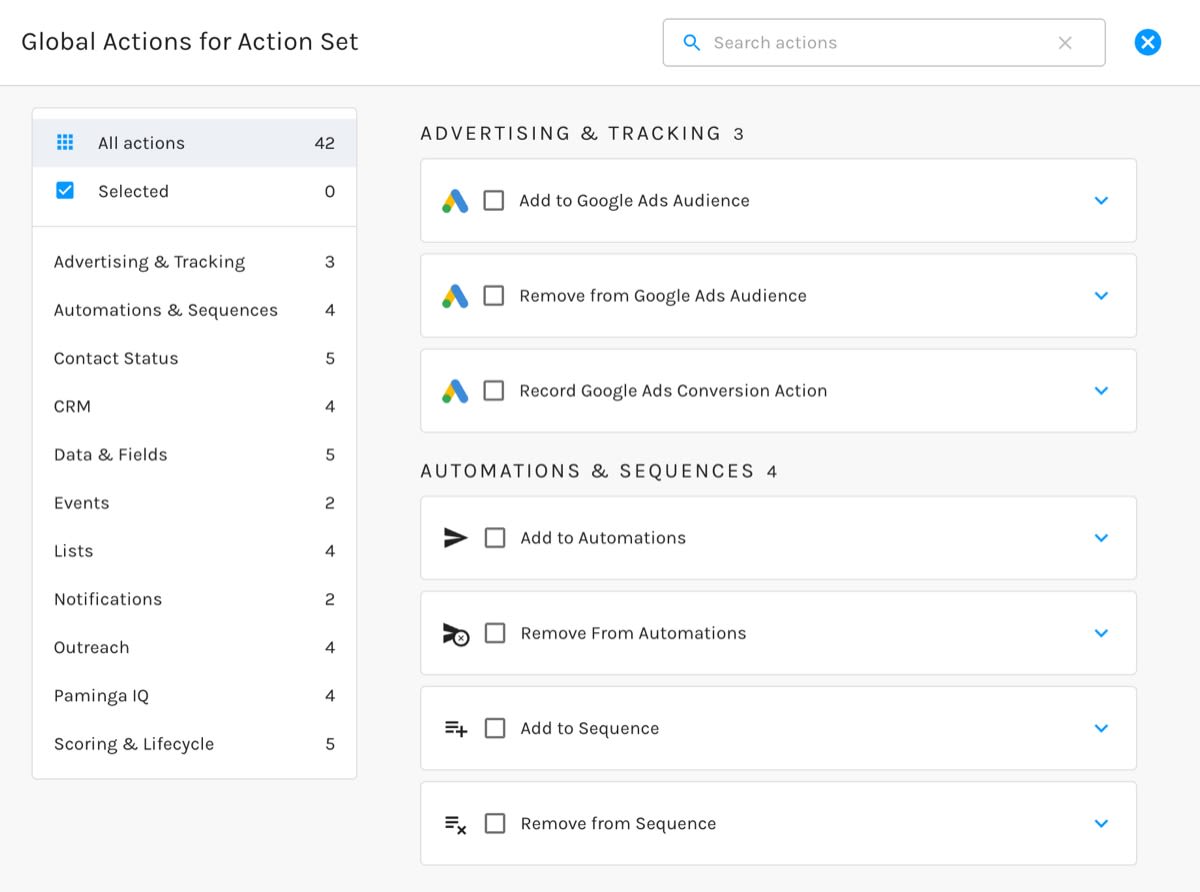
Task: Check the Remove from Sequence checkbox
Action: 495,824
